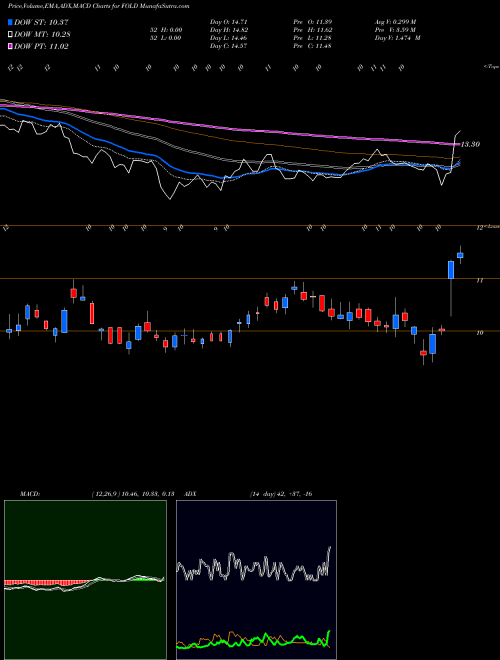
Task: Click the 'Day V: 1.474 M' value
Action: tap(398, 38)
